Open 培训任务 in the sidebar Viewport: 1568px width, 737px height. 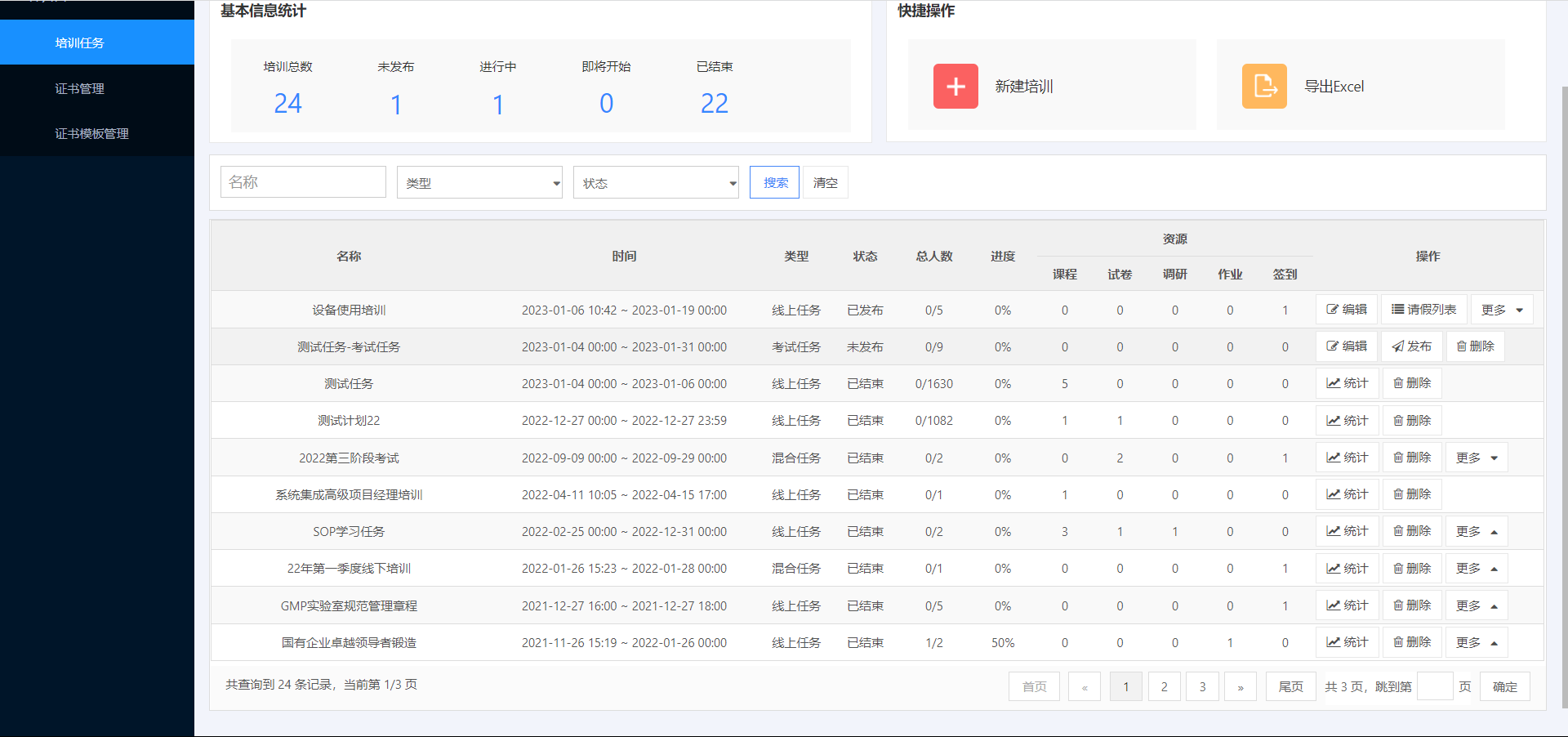(97, 42)
